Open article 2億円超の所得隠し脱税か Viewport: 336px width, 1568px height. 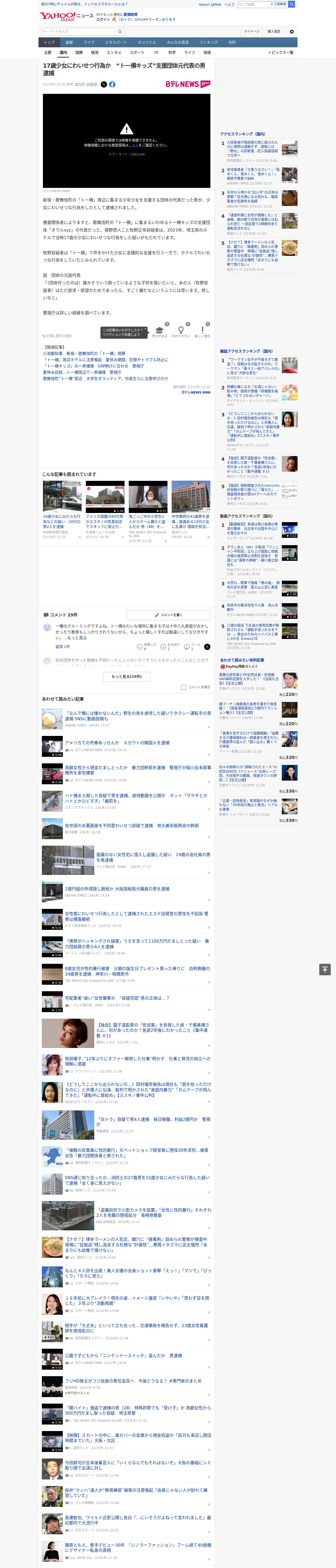click(117, 889)
